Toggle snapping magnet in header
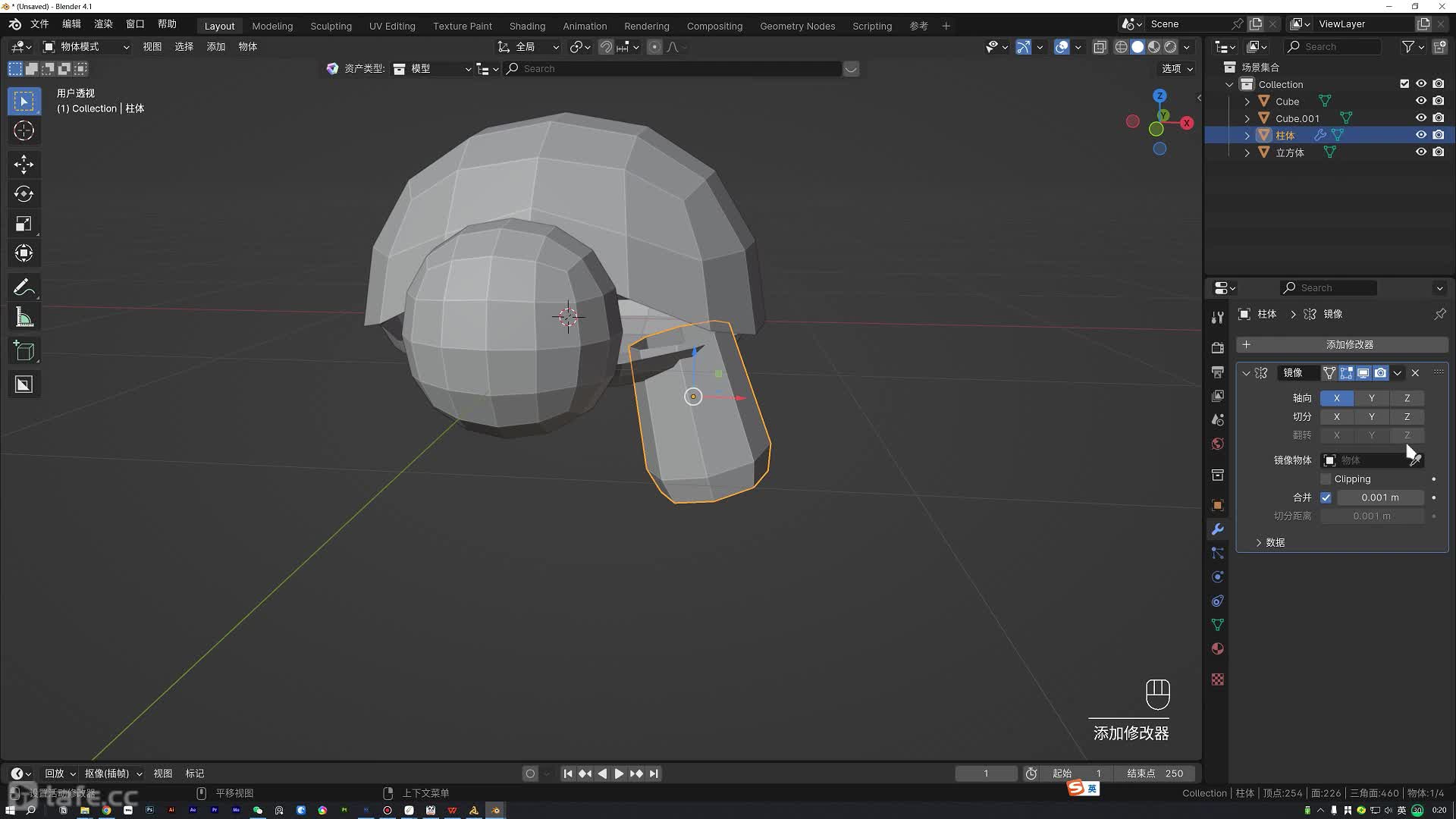The width and height of the screenshot is (1456, 819). [x=606, y=47]
